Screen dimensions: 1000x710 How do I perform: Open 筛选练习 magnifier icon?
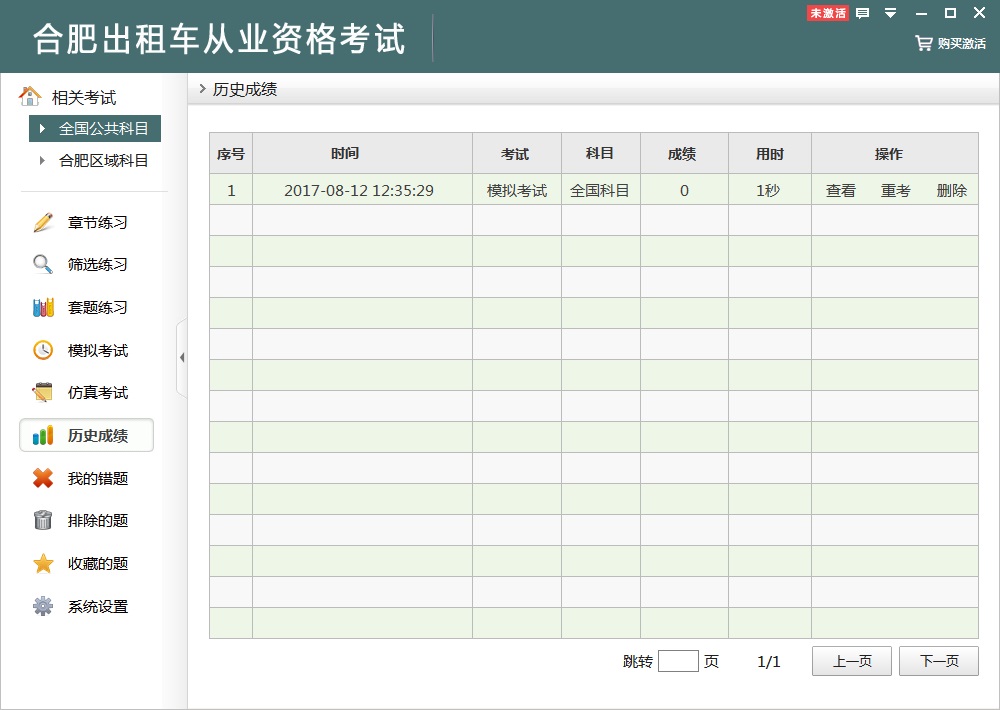pyautogui.click(x=43, y=265)
